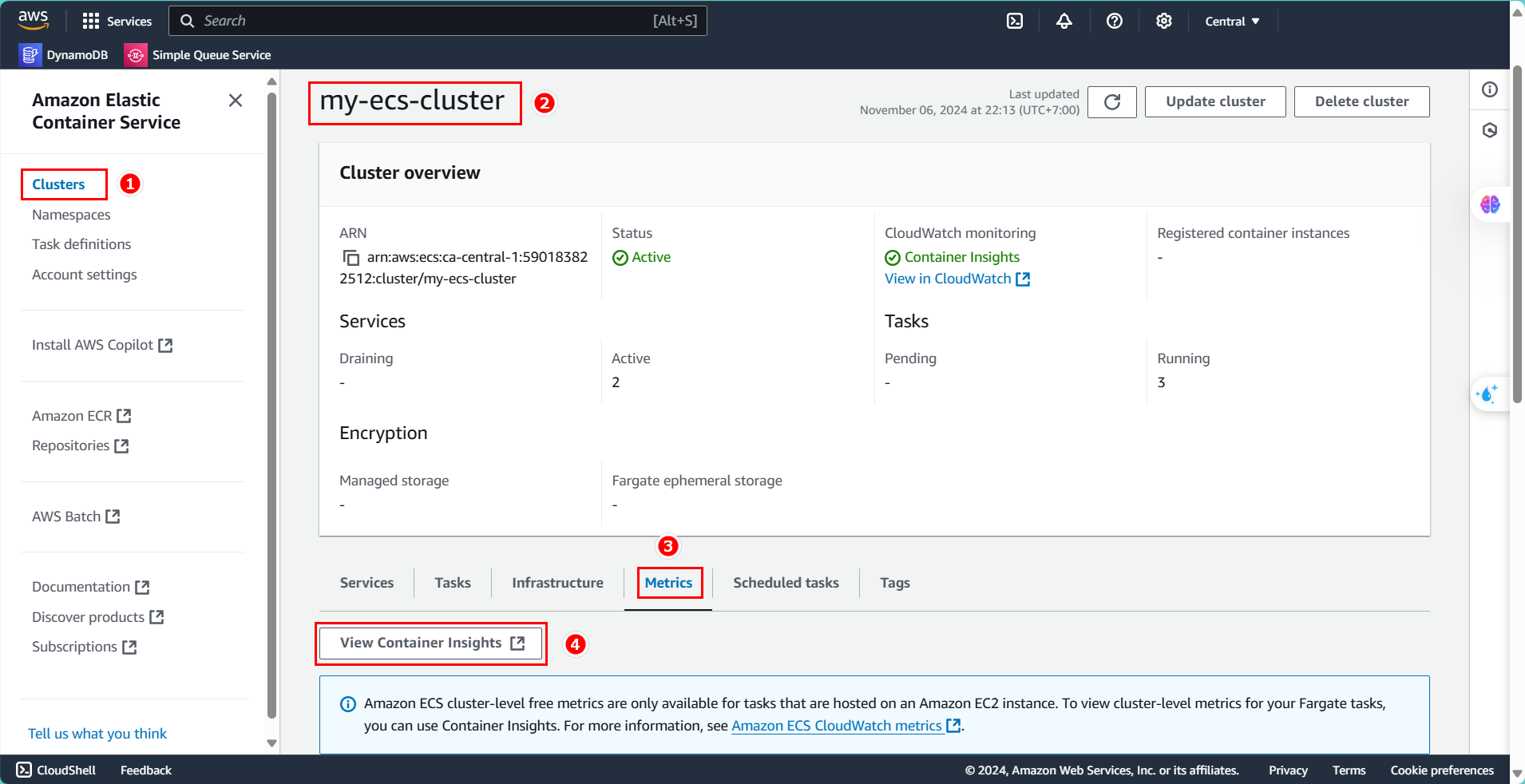The width and height of the screenshot is (1525, 784).
Task: Open the settings gear in top bar
Action: coord(1164,21)
